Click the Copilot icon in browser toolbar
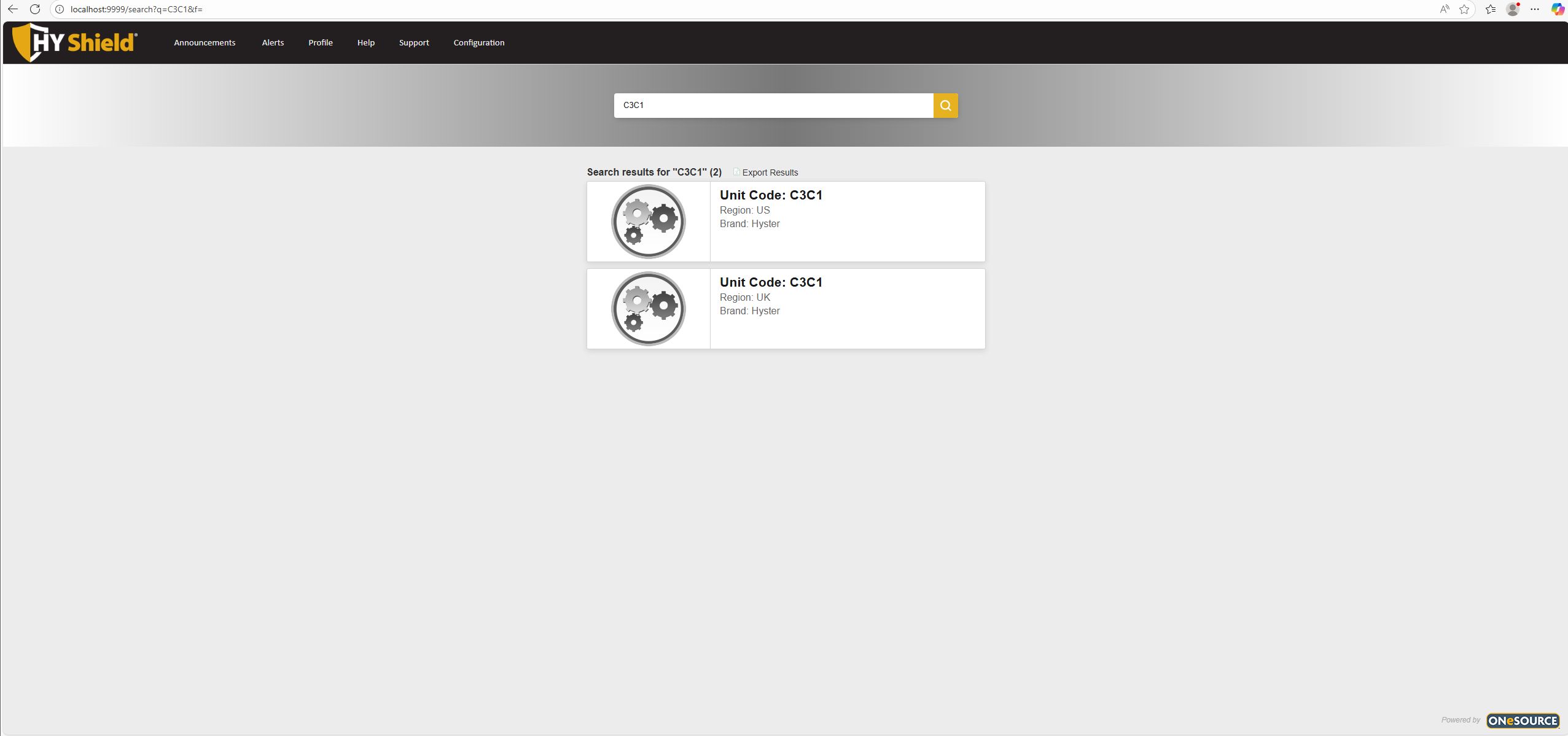Viewport: 1568px width, 736px height. pos(1557,9)
